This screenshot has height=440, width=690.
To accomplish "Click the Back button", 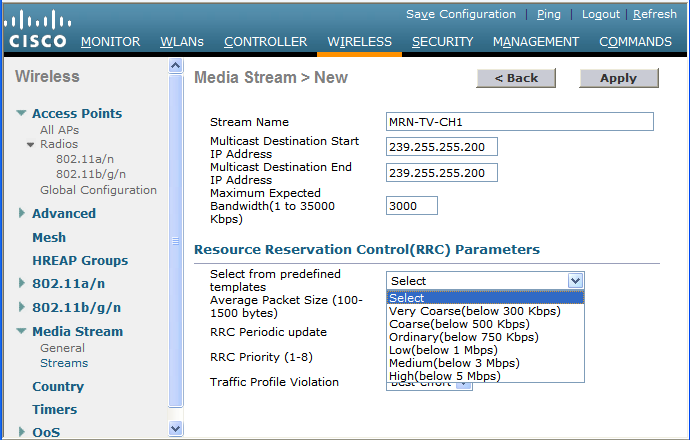I will 515,78.
